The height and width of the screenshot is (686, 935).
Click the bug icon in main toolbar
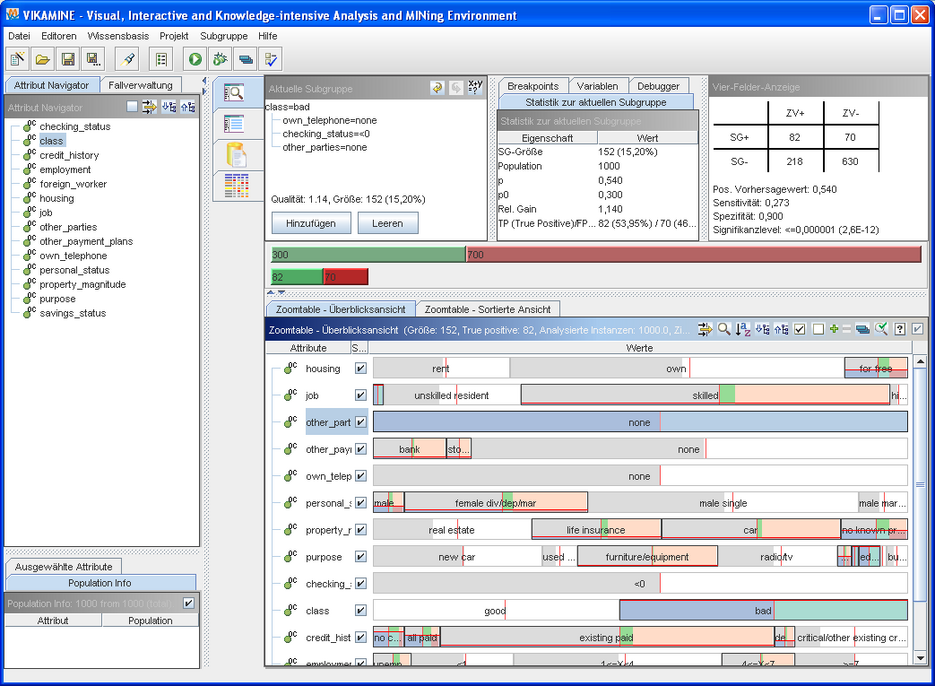220,60
